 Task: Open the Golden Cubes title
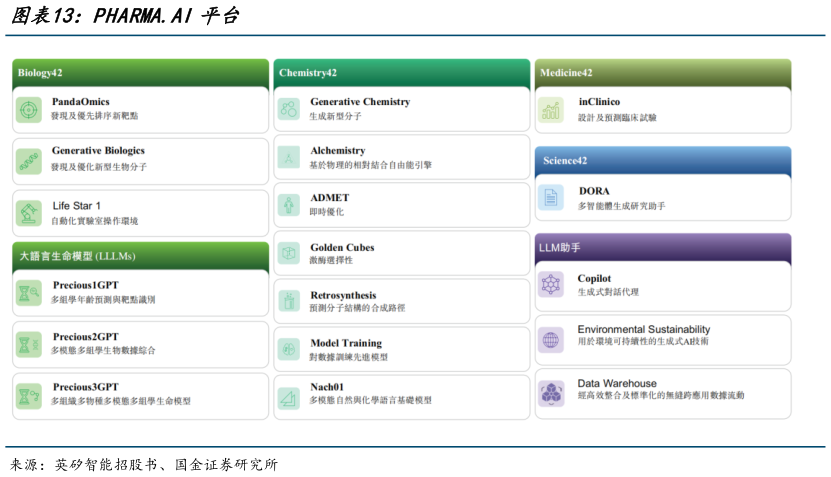pyautogui.click(x=342, y=248)
